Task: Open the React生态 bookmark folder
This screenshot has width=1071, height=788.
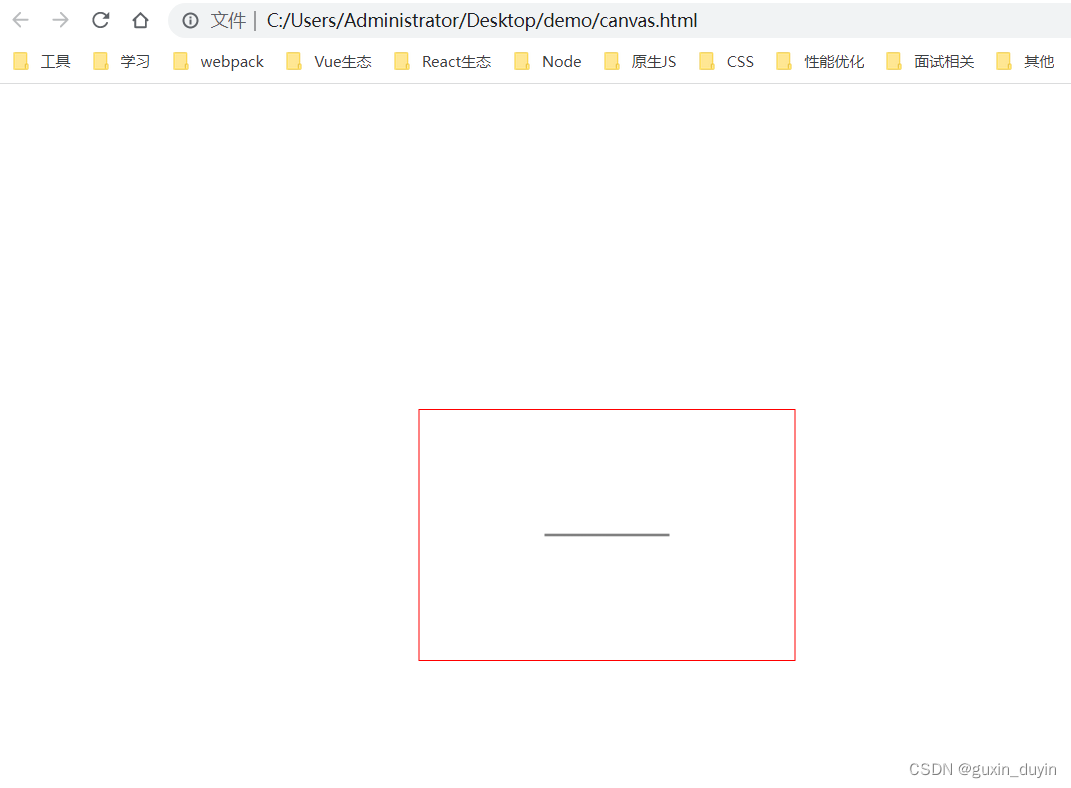Action: 443,61
